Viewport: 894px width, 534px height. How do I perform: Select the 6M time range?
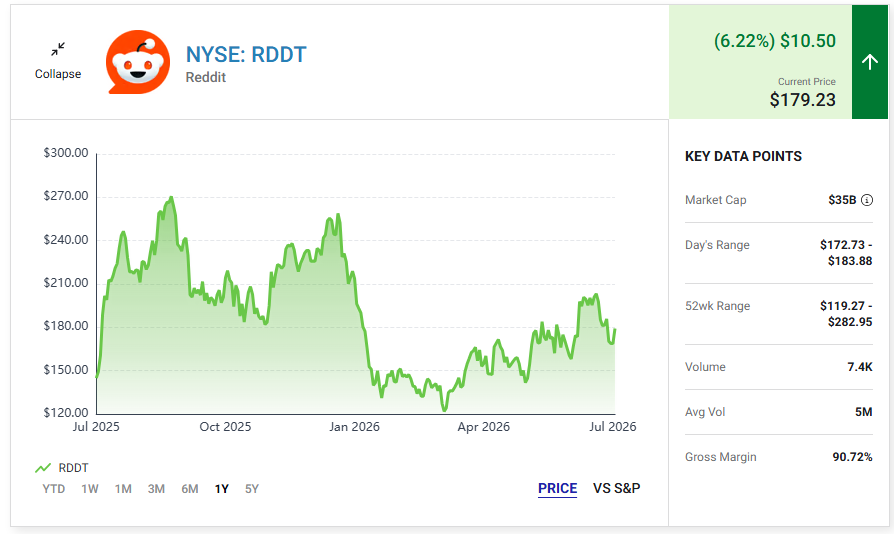click(x=190, y=489)
